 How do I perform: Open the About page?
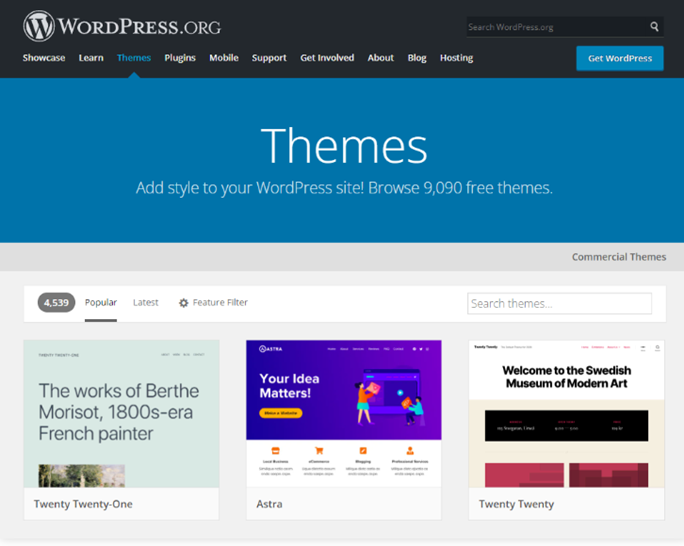[x=380, y=58]
